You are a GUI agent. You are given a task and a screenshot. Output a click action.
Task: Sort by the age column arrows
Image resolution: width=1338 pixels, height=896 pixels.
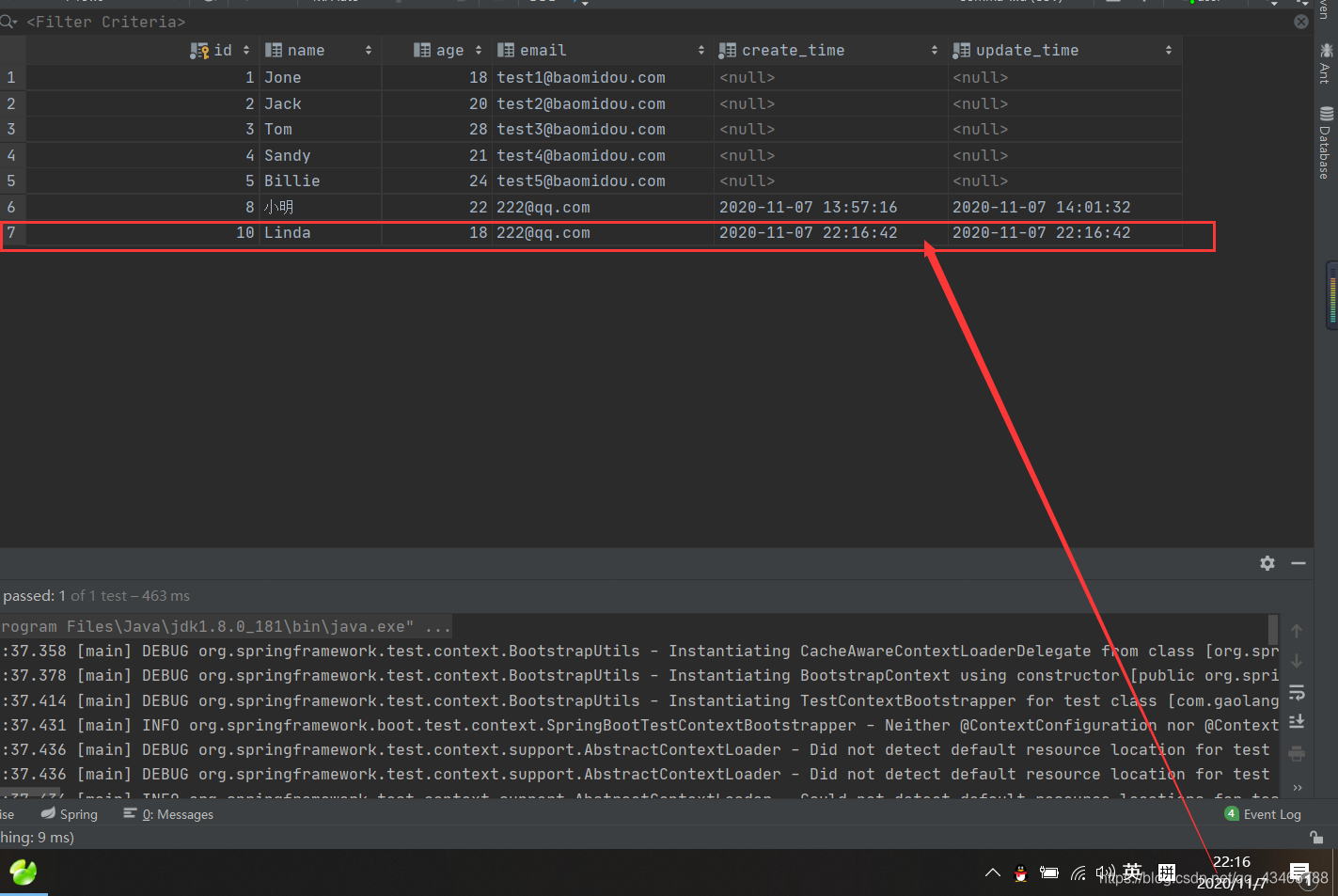click(479, 50)
